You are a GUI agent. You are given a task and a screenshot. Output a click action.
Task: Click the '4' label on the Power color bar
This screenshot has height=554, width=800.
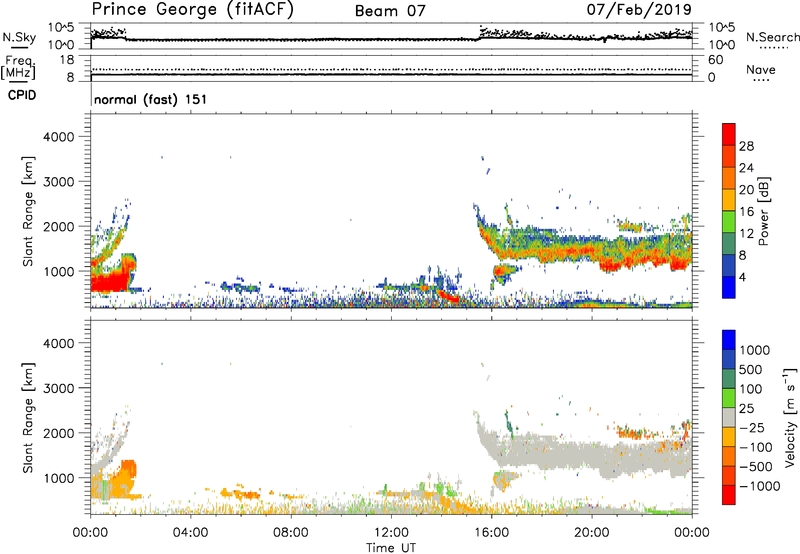(742, 277)
